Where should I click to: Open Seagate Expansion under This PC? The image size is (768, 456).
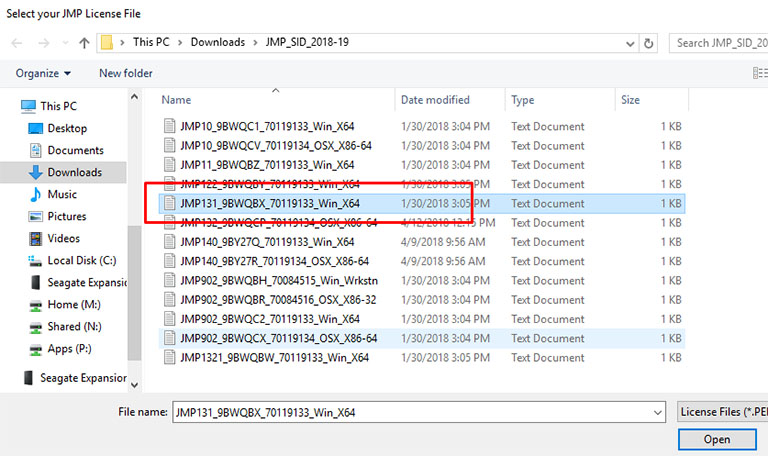pos(78,283)
